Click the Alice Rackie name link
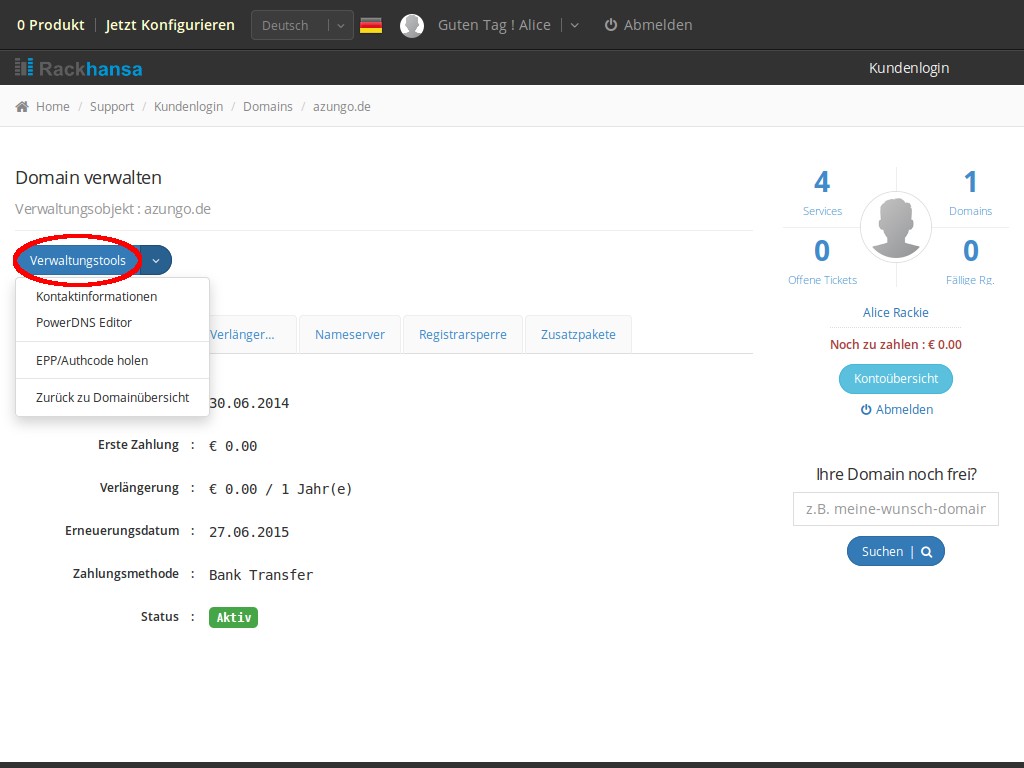Viewport: 1024px width, 768px height. [895, 313]
